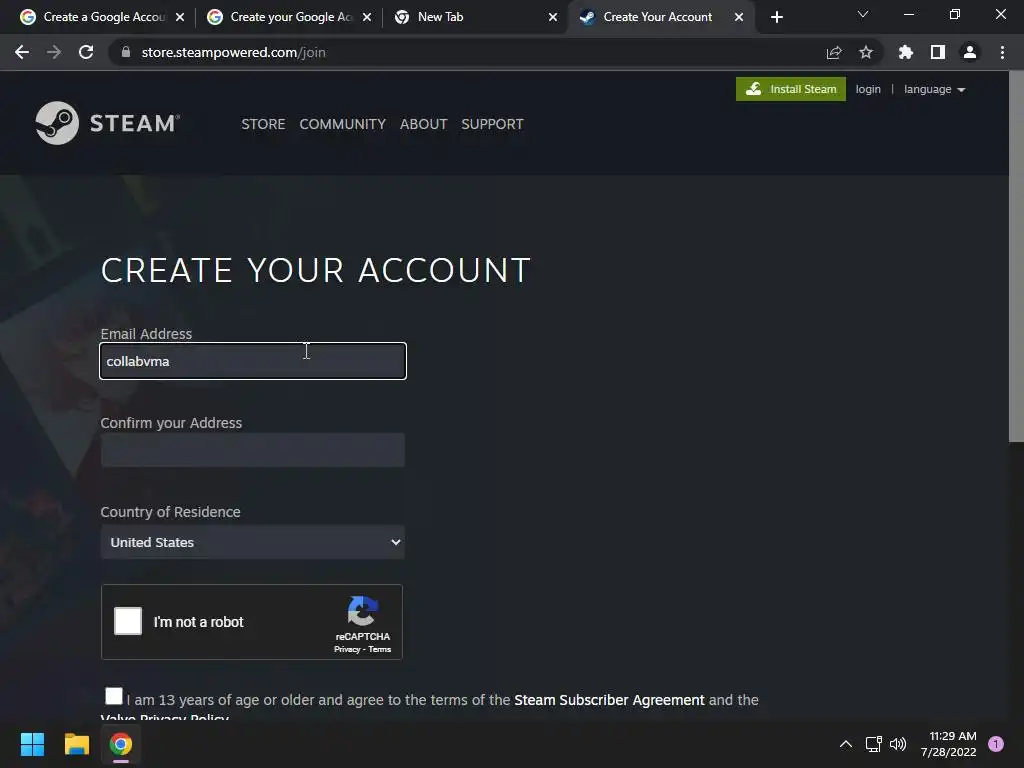Open the STORE menu on Steam
This screenshot has width=1024, height=768.
[x=263, y=124]
